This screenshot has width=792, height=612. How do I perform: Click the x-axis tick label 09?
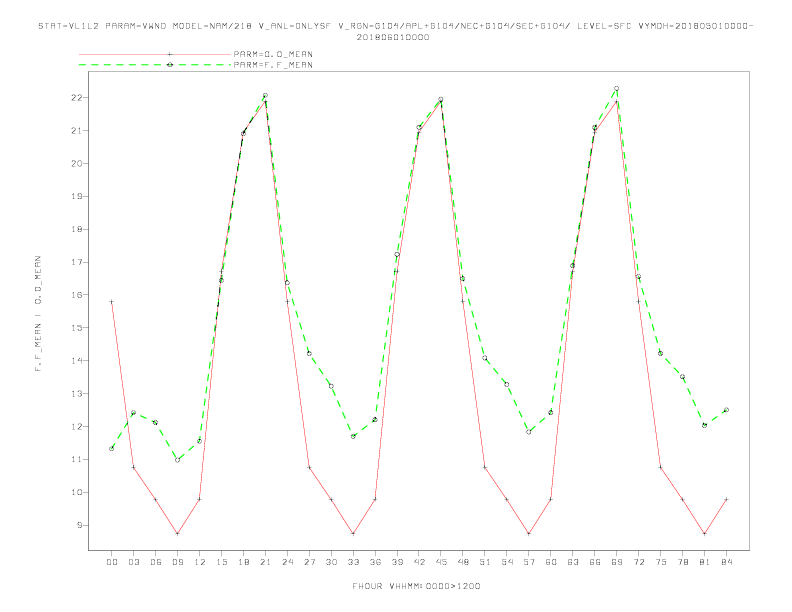[x=177, y=562]
